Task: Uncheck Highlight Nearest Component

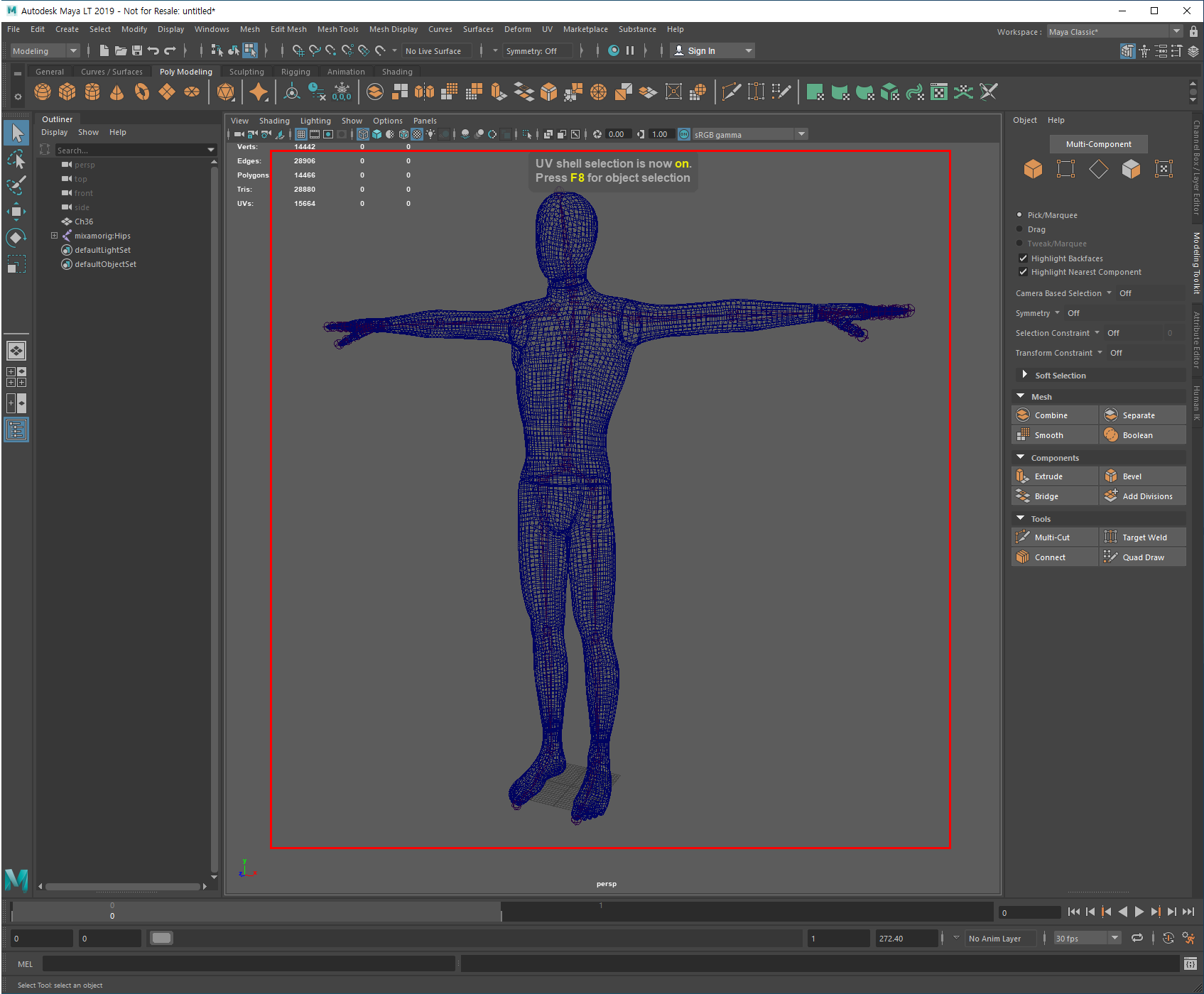Action: (x=1023, y=272)
